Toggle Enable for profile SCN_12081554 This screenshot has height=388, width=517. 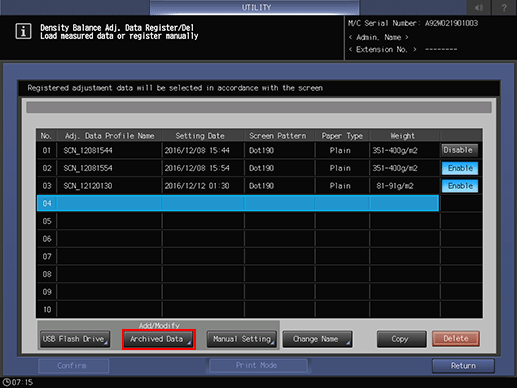460,168
